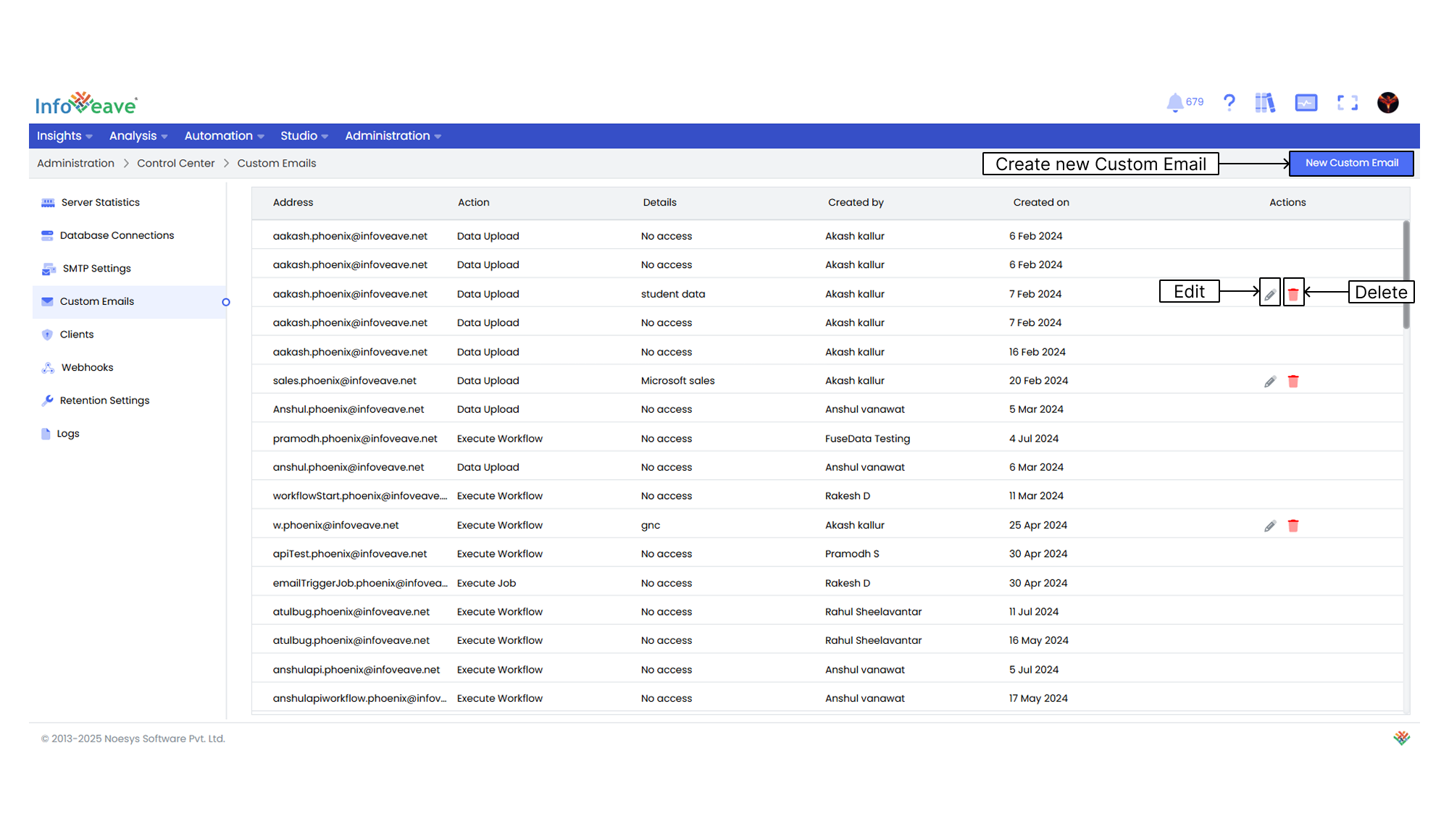Open the user profile avatar
Viewport: 1449px width, 840px height.
tap(1388, 103)
